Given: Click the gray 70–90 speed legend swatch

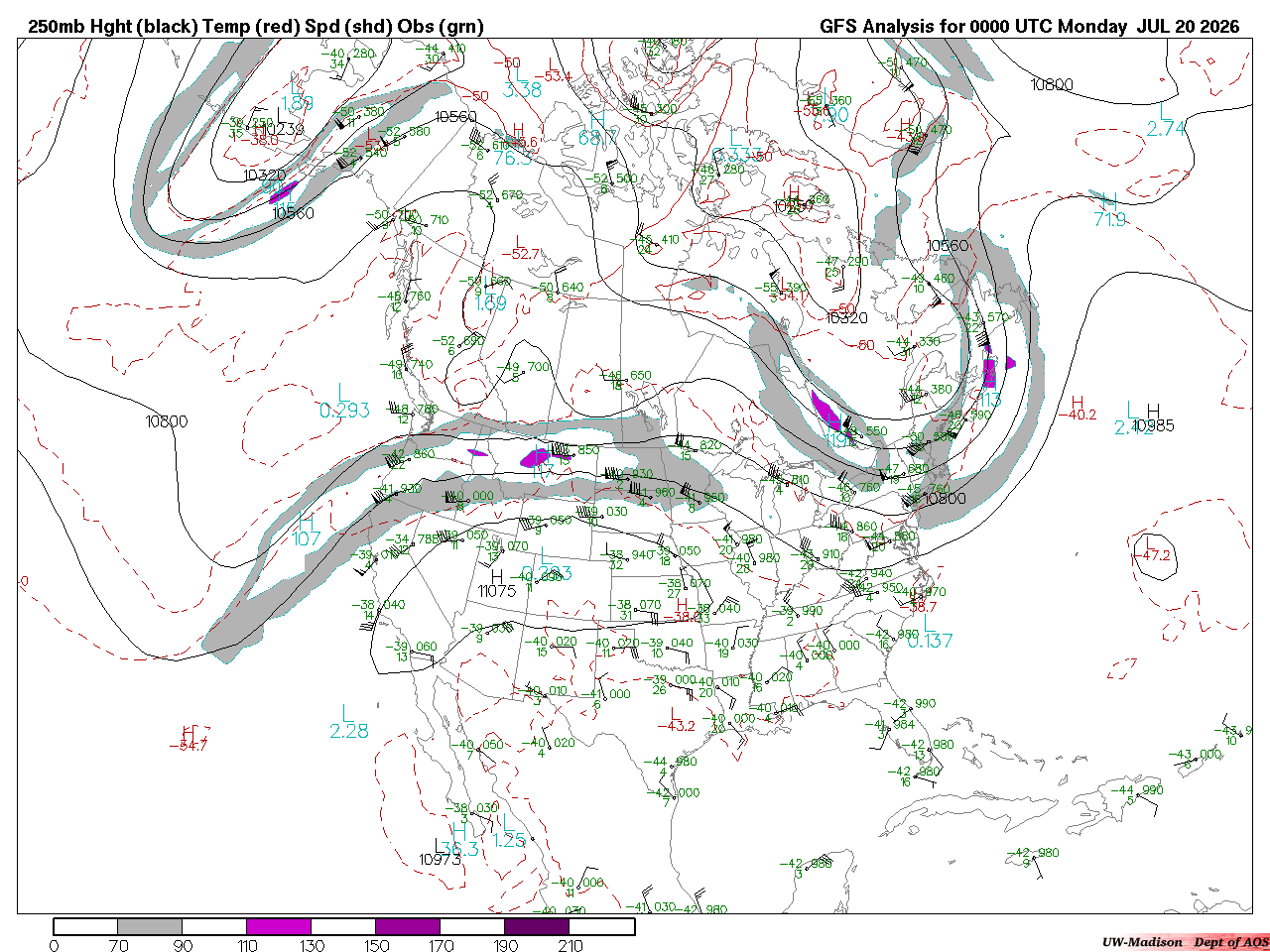Looking at the screenshot, I should [150, 926].
